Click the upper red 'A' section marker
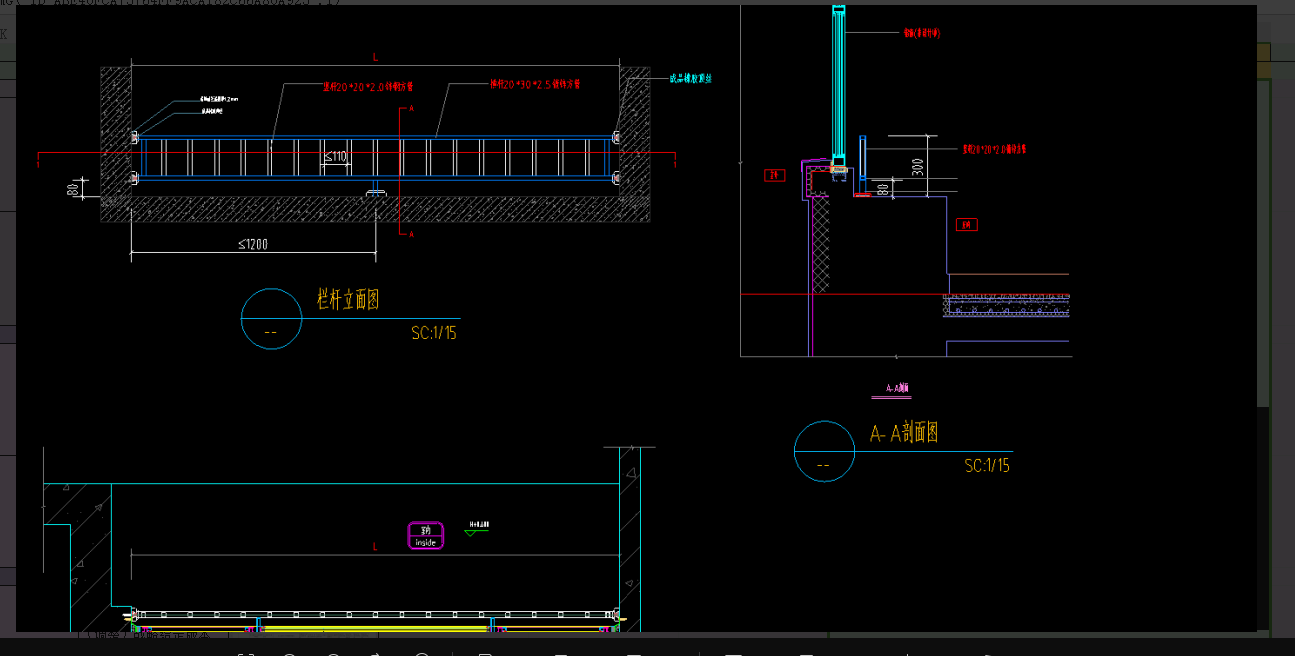Image resolution: width=1295 pixels, height=656 pixels. coord(411,110)
